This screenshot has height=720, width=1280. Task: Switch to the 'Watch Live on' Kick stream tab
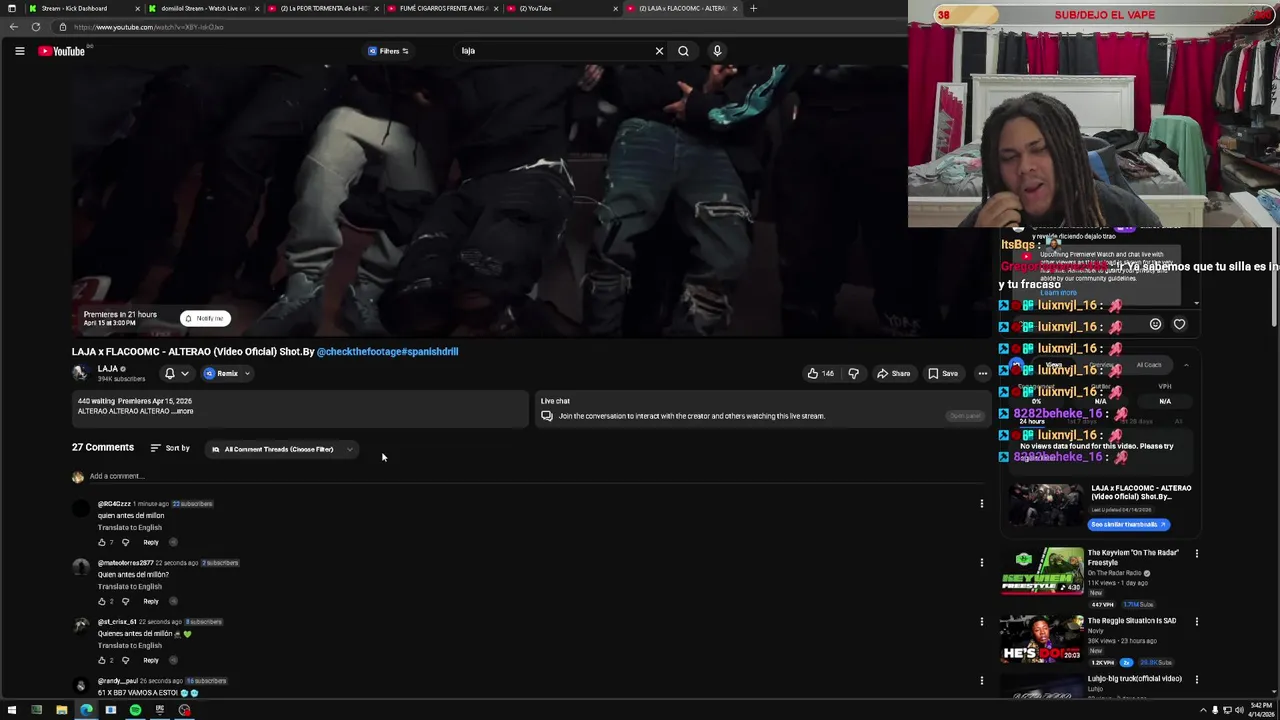tap(203, 8)
